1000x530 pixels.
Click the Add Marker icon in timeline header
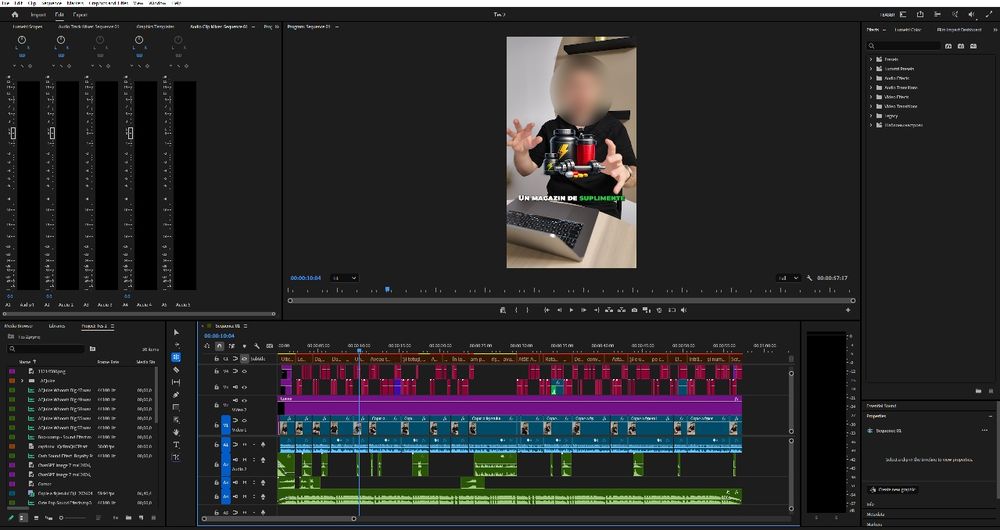pos(244,346)
